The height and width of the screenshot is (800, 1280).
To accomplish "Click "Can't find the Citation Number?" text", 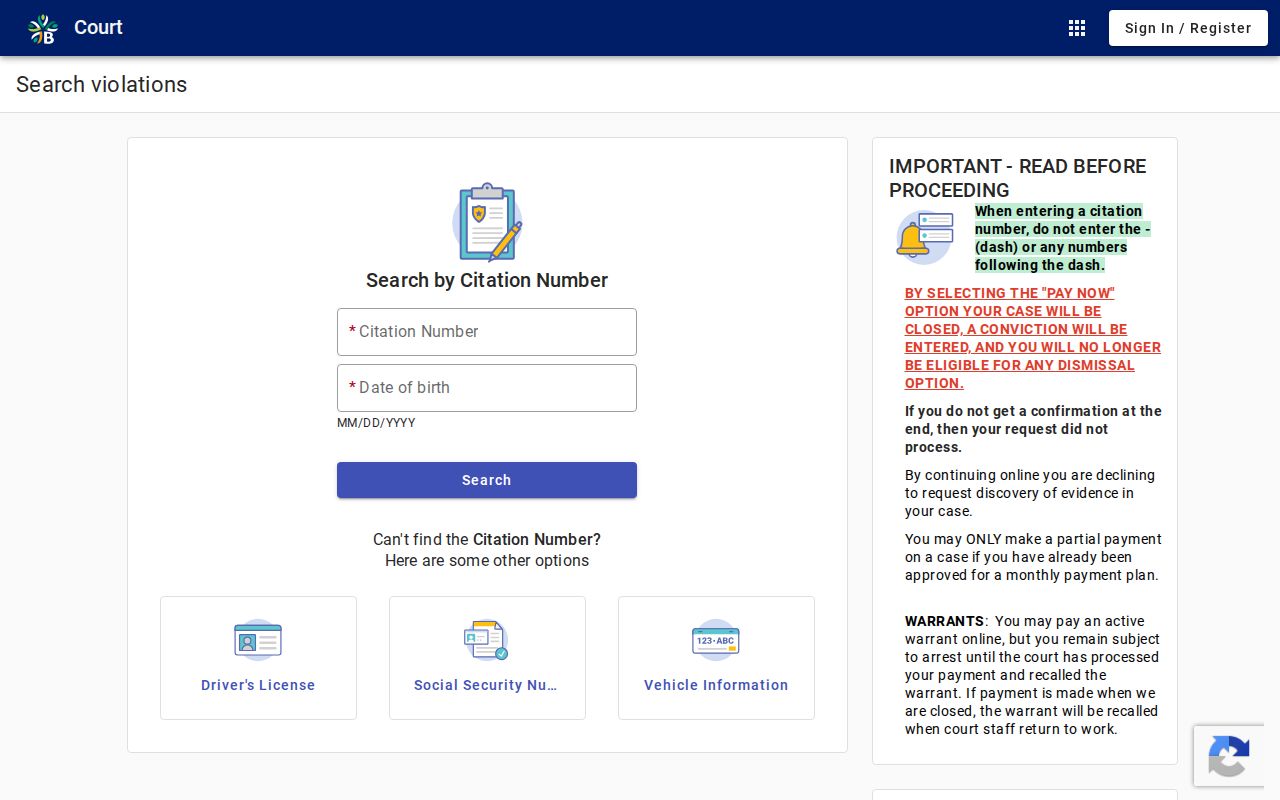I will (487, 539).
